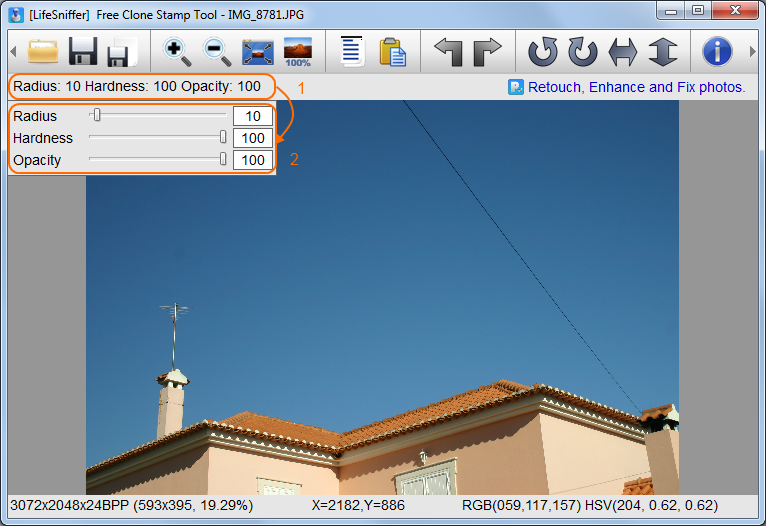Rotate the image counterclockwise
This screenshot has width=766, height=526.
[x=543, y=51]
